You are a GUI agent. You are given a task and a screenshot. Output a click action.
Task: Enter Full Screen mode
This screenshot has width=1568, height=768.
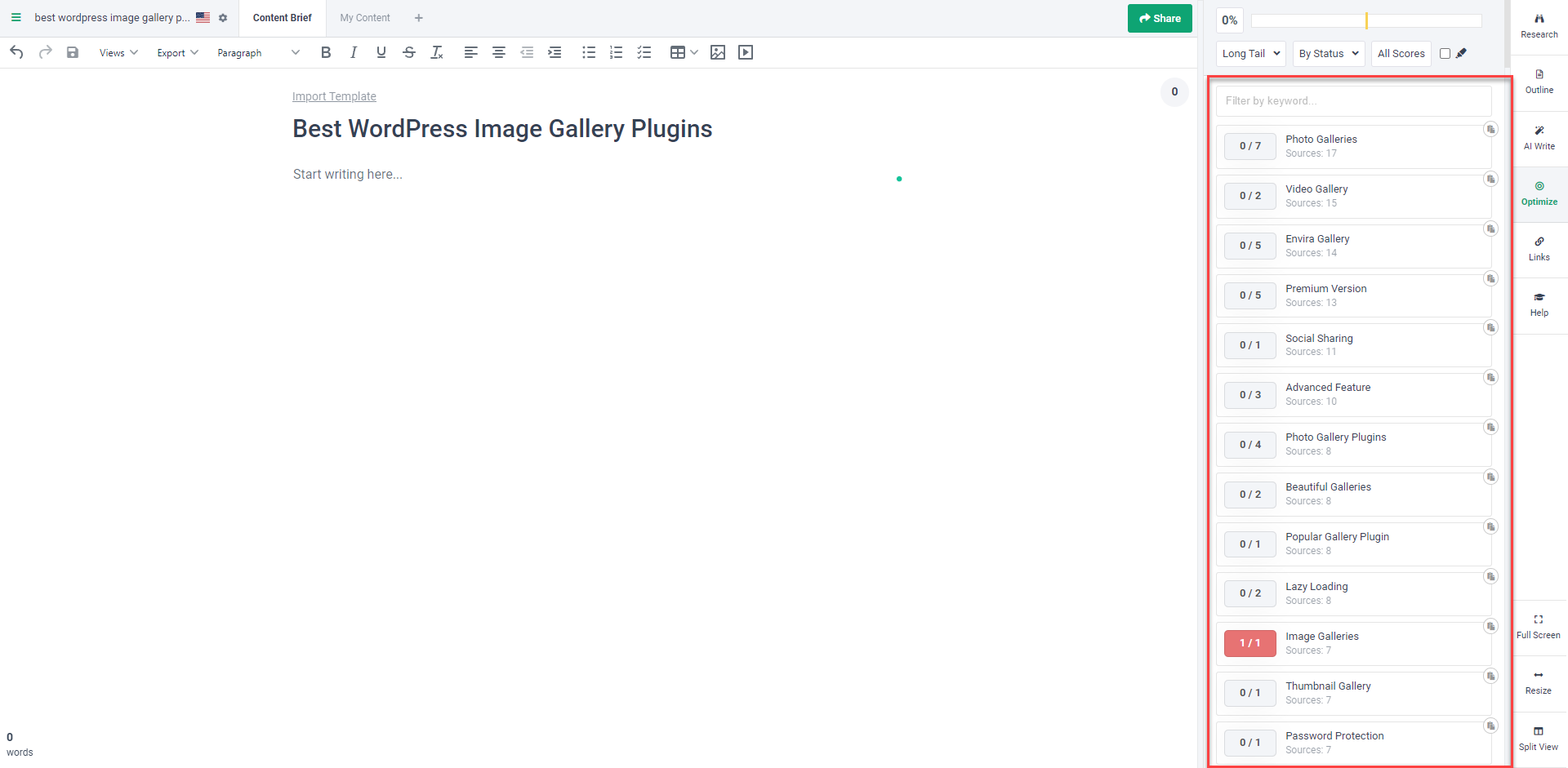(x=1539, y=627)
